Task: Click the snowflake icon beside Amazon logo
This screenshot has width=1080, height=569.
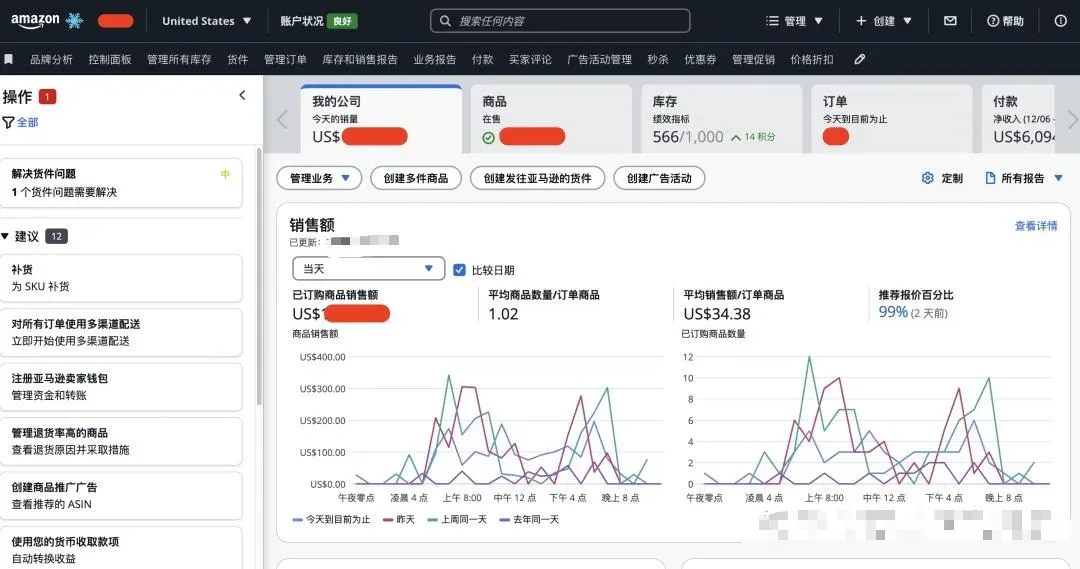Action: [x=74, y=21]
